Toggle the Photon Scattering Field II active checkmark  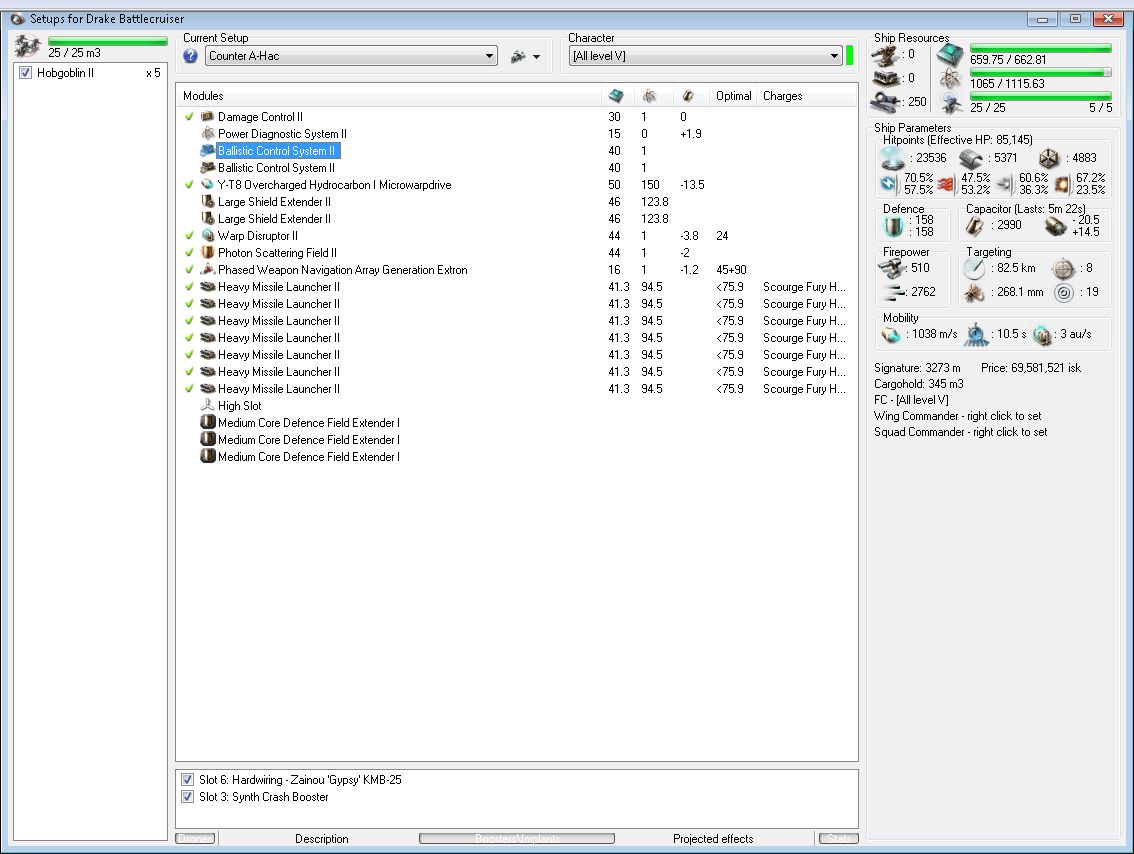(x=189, y=252)
